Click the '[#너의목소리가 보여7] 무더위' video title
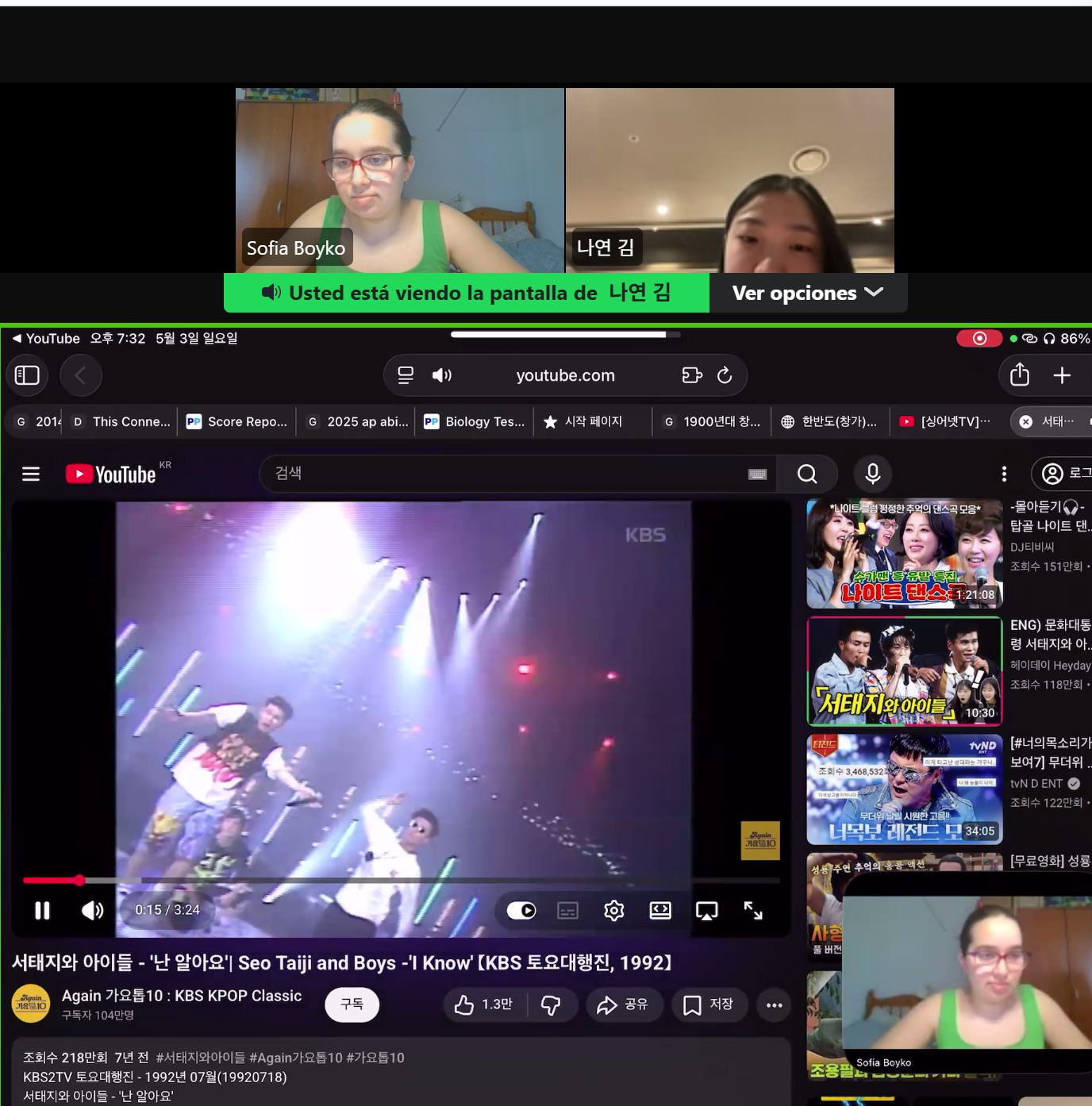This screenshot has height=1106, width=1092. (x=1051, y=753)
